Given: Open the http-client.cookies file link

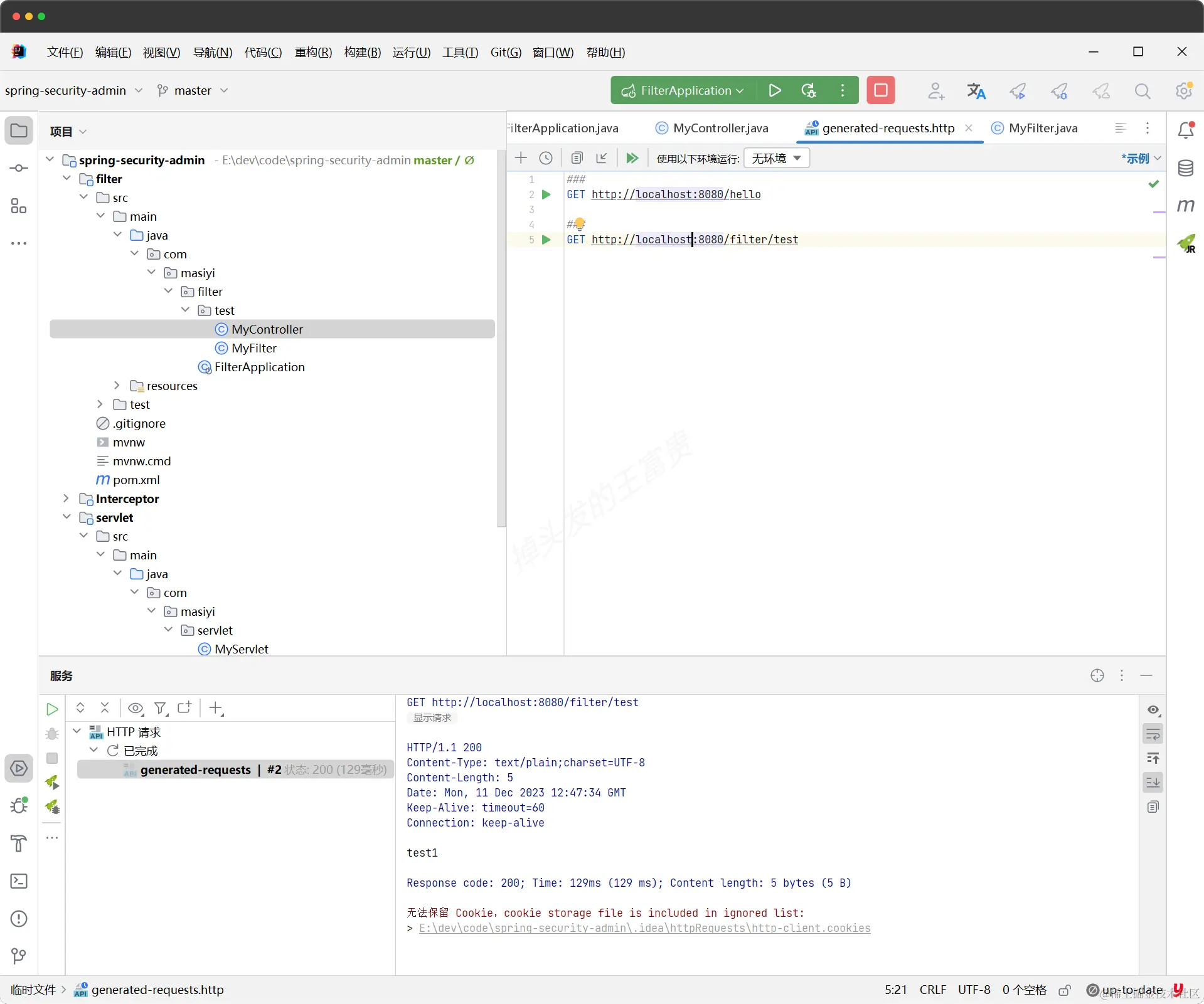Looking at the screenshot, I should [644, 928].
